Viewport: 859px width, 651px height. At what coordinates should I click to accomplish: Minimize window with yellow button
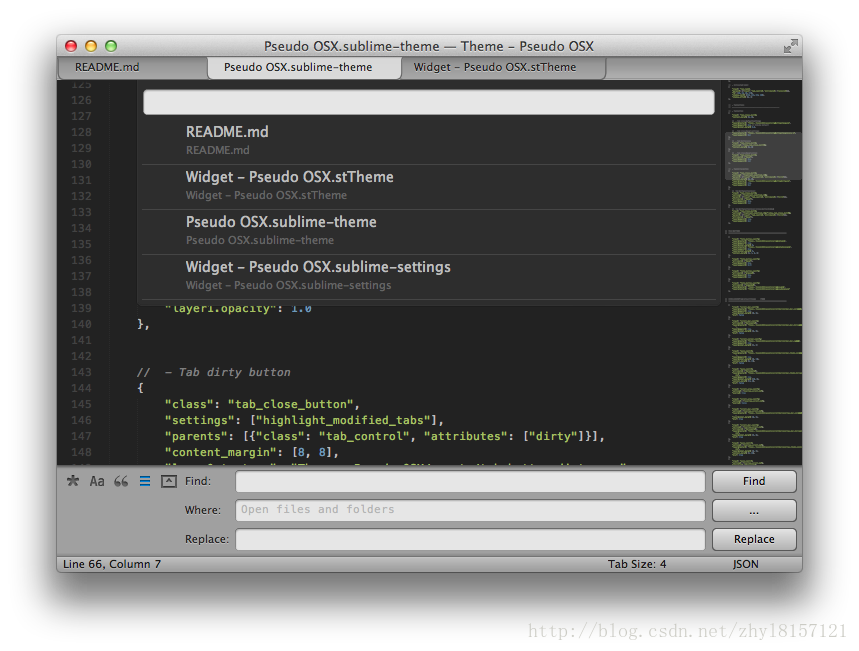pos(91,46)
